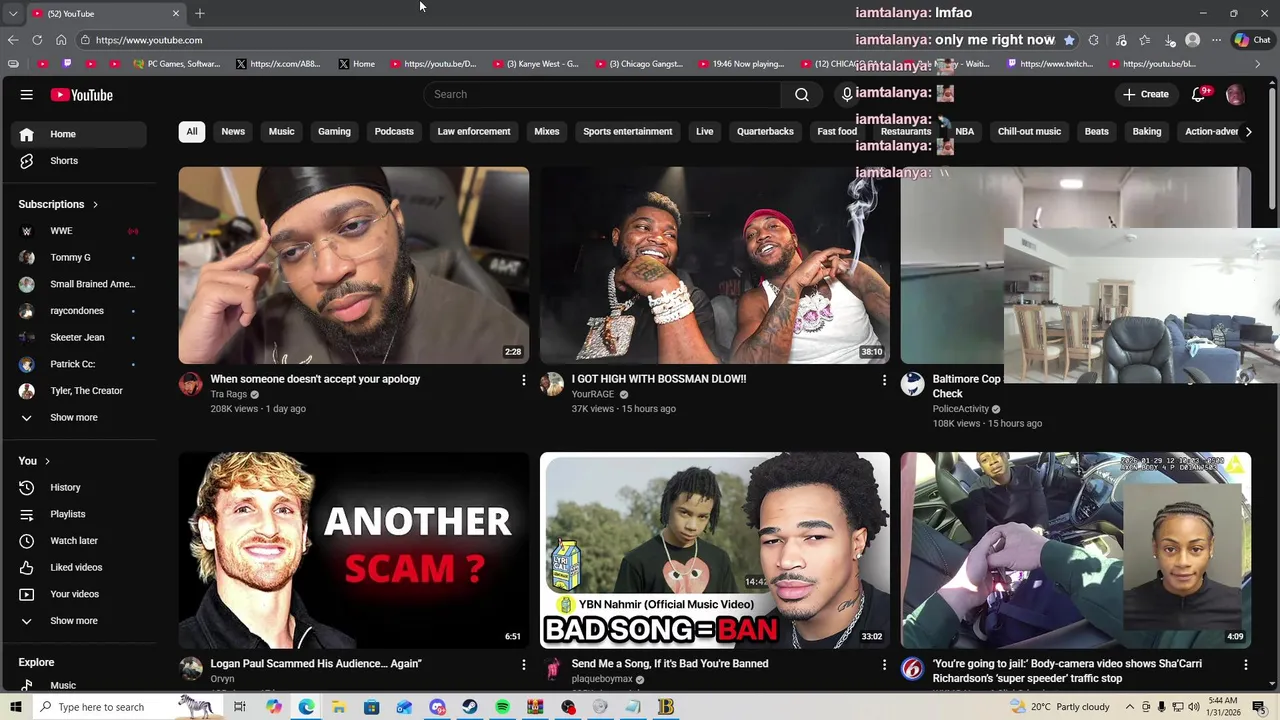1280x720 pixels.
Task: Open the YourRAGE channel link
Action: [593, 394]
